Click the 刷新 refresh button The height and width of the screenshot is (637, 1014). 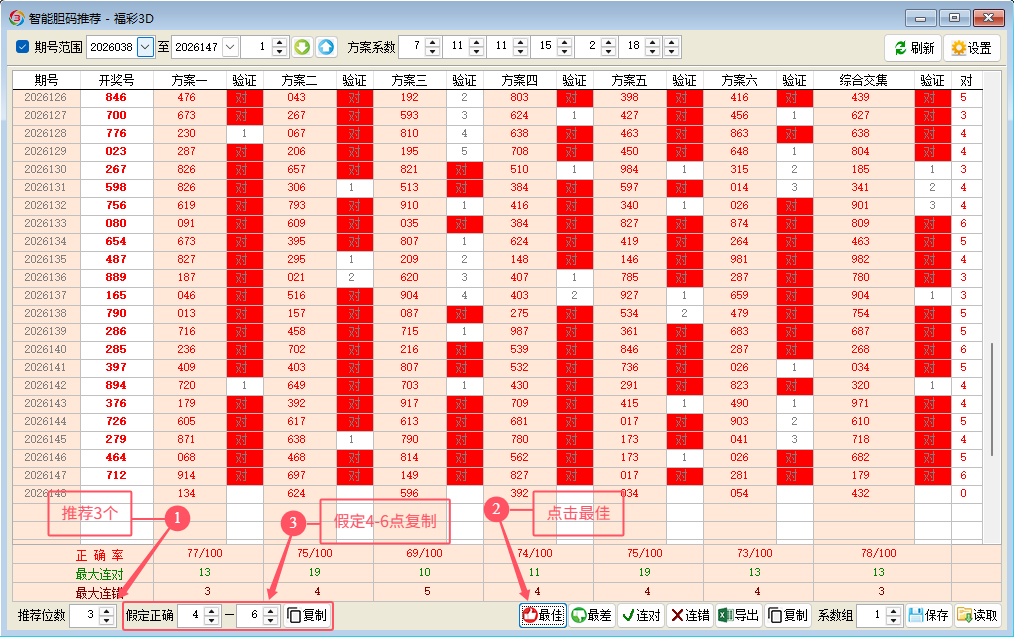click(x=914, y=48)
